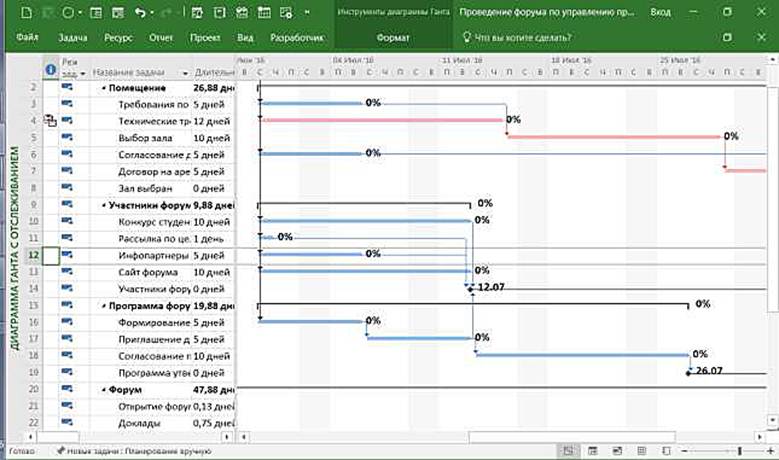Click the Indicators info column header icon
Image resolution: width=779 pixels, height=460 pixels.
[51, 70]
